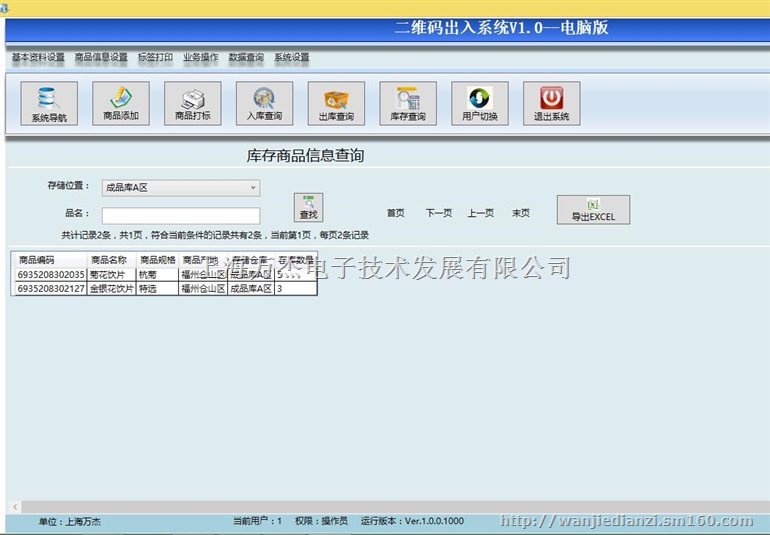Select 福州仓山区 in the 金银花饮片 row
The height and width of the screenshot is (535, 770).
(203, 289)
